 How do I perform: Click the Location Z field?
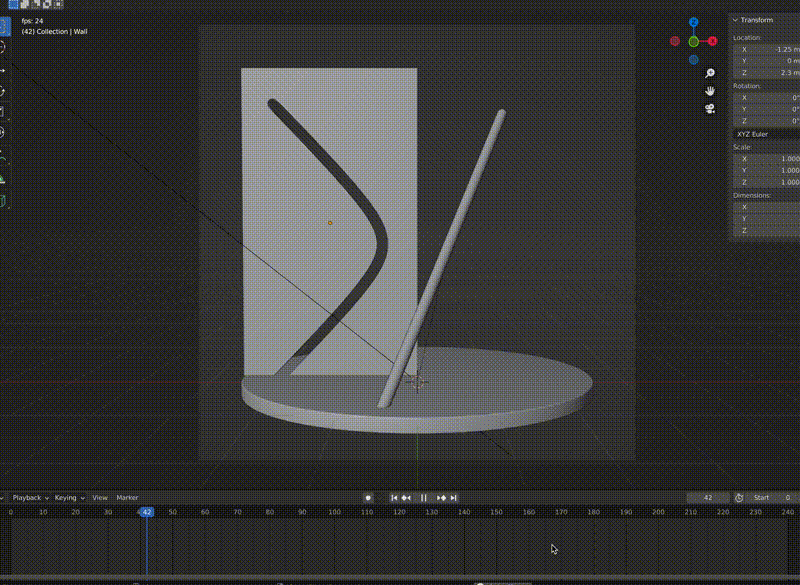(x=766, y=73)
